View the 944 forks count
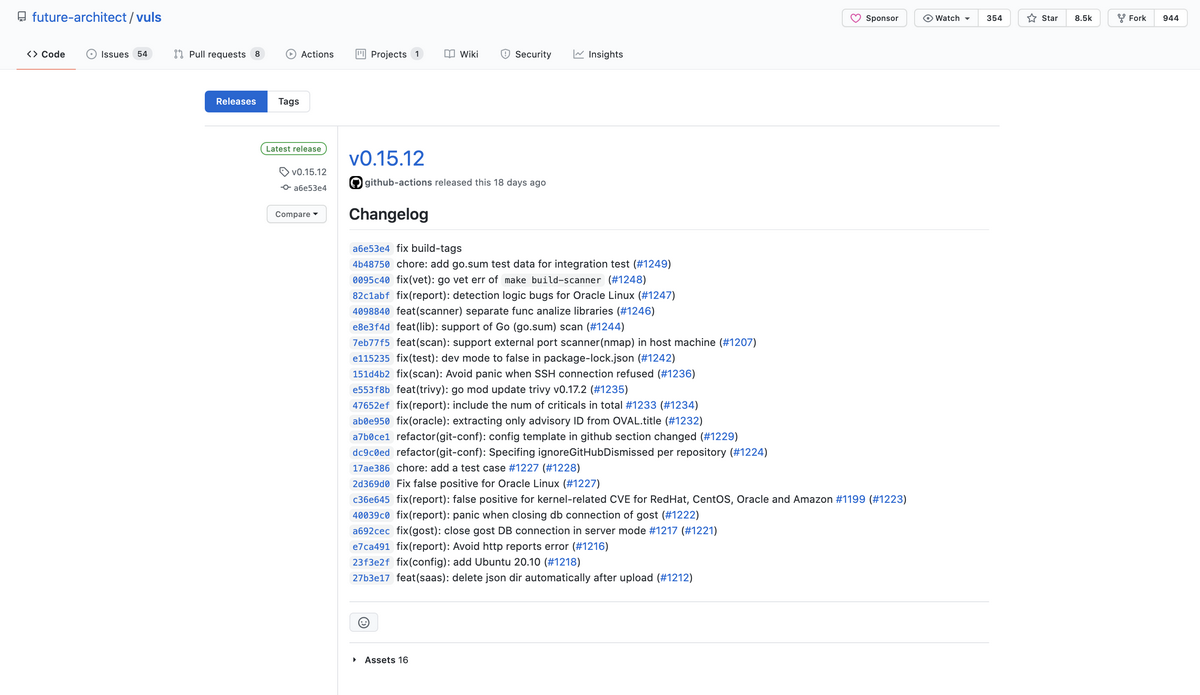Image resolution: width=1200 pixels, height=695 pixels. (1171, 18)
